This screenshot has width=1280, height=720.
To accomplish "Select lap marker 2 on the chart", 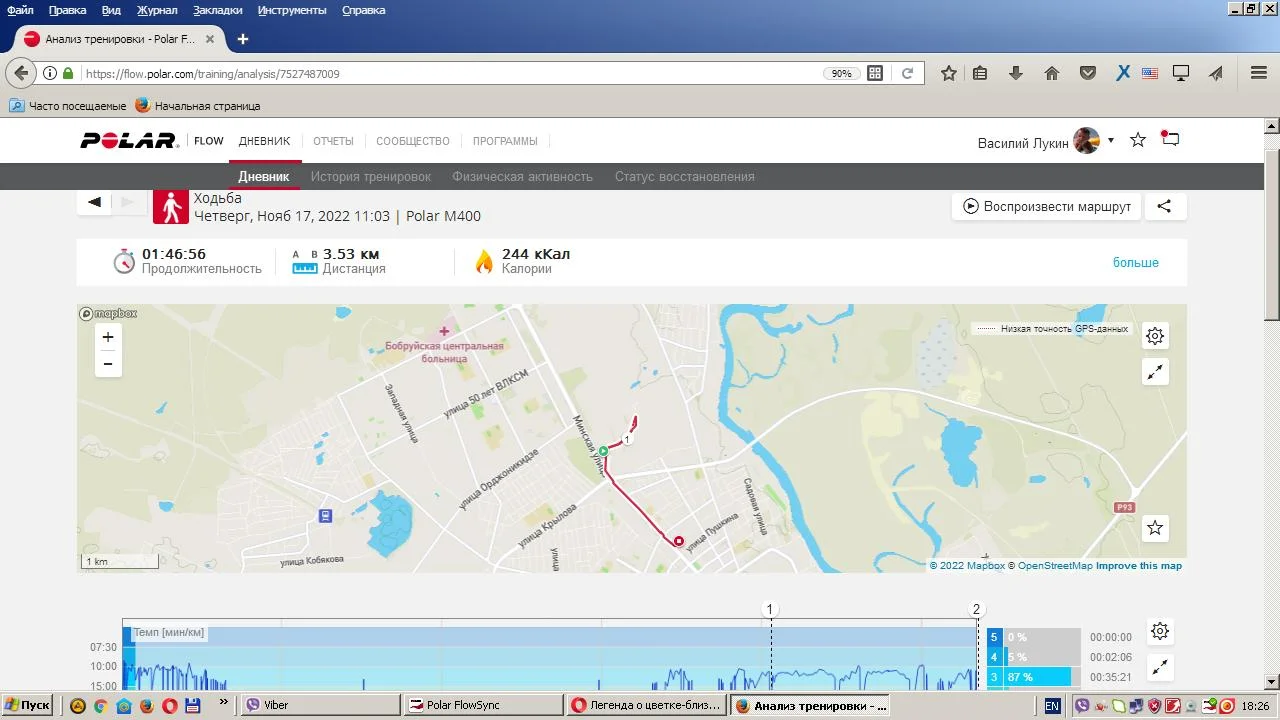I will pyautogui.click(x=977, y=609).
